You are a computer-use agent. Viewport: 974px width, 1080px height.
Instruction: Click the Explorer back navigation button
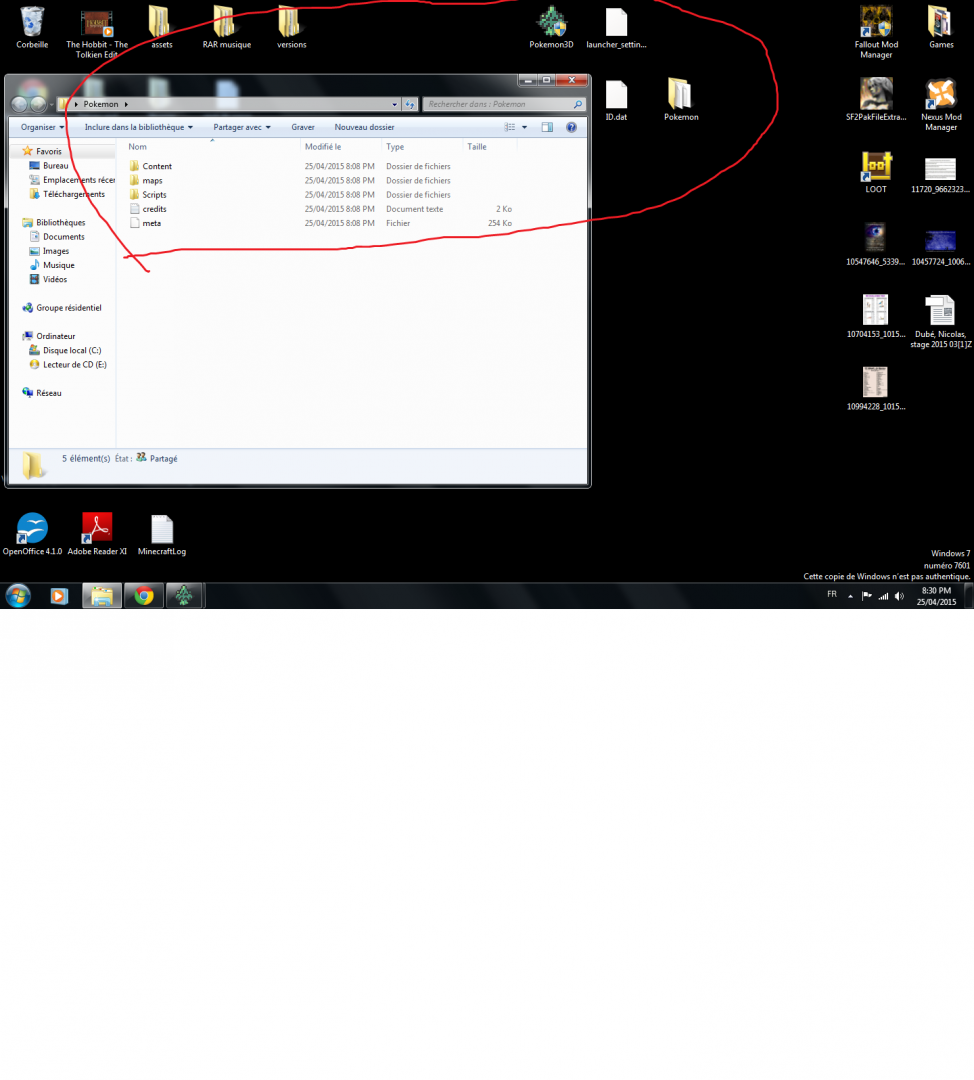[19, 104]
